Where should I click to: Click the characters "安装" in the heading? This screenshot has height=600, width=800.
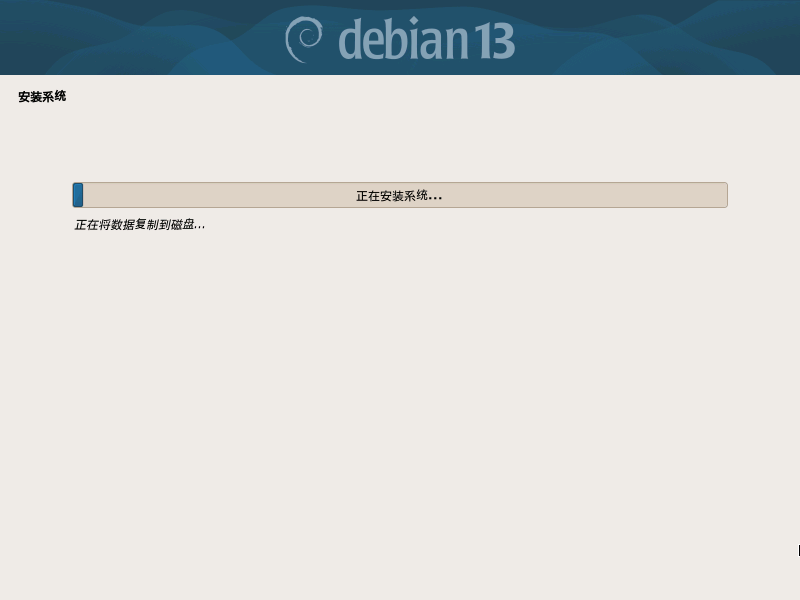(30, 96)
